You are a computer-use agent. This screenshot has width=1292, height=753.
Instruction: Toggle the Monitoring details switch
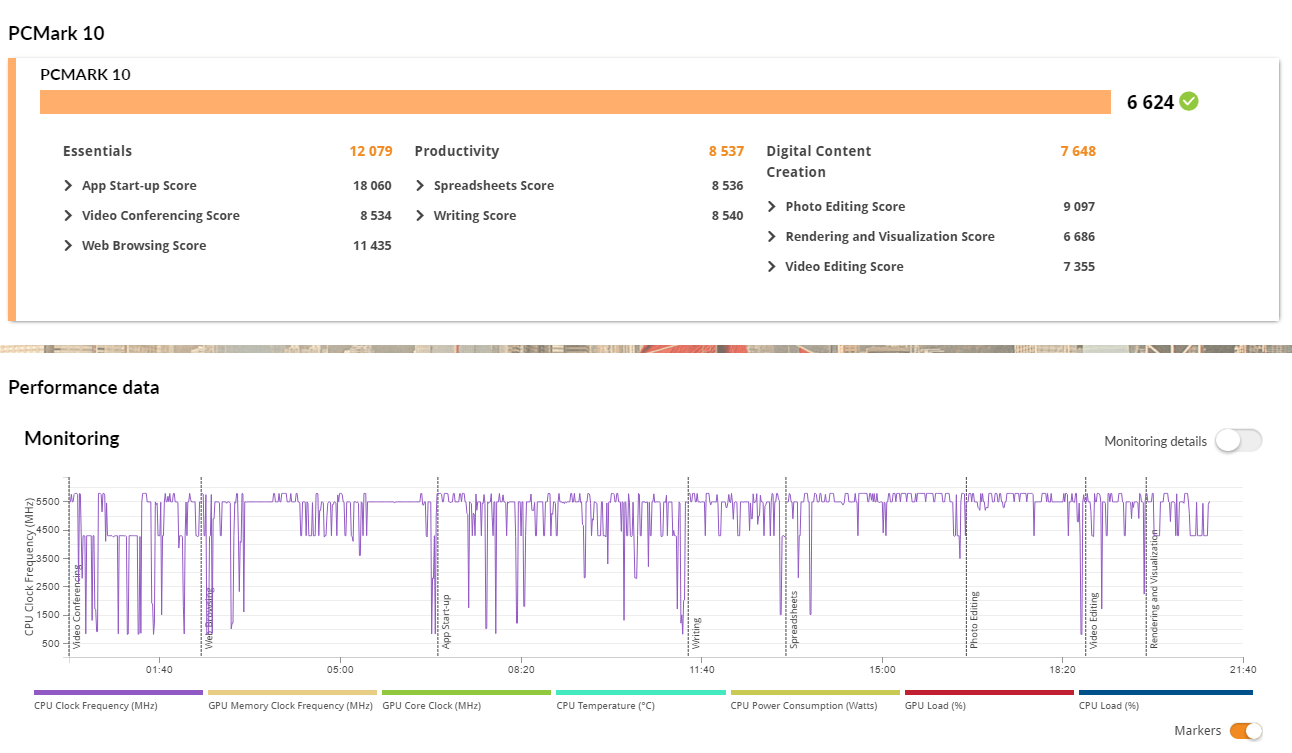coord(1239,441)
